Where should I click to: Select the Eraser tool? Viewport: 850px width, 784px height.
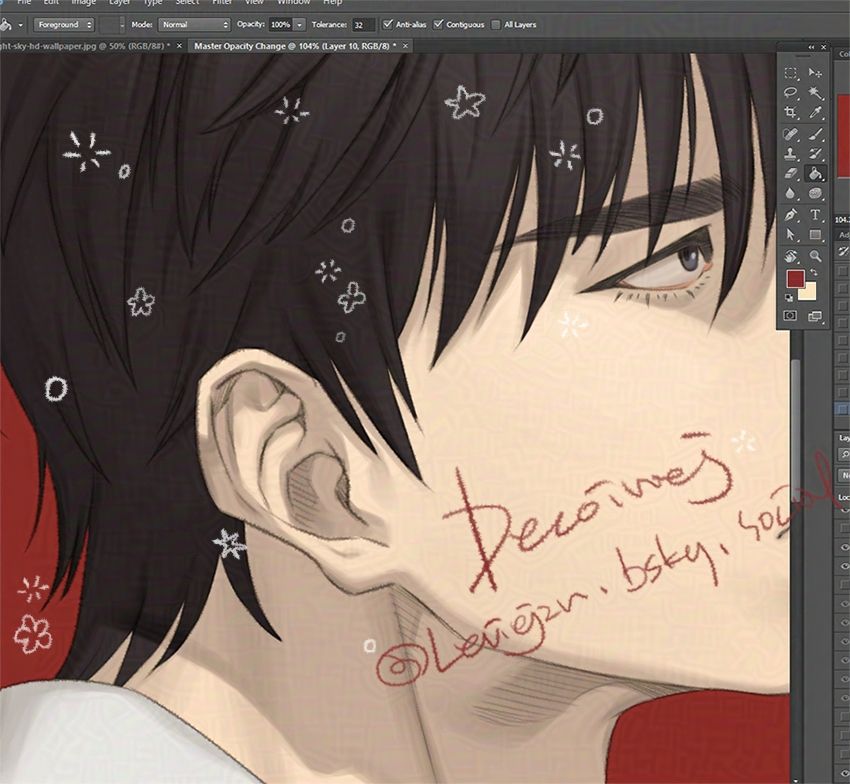790,173
